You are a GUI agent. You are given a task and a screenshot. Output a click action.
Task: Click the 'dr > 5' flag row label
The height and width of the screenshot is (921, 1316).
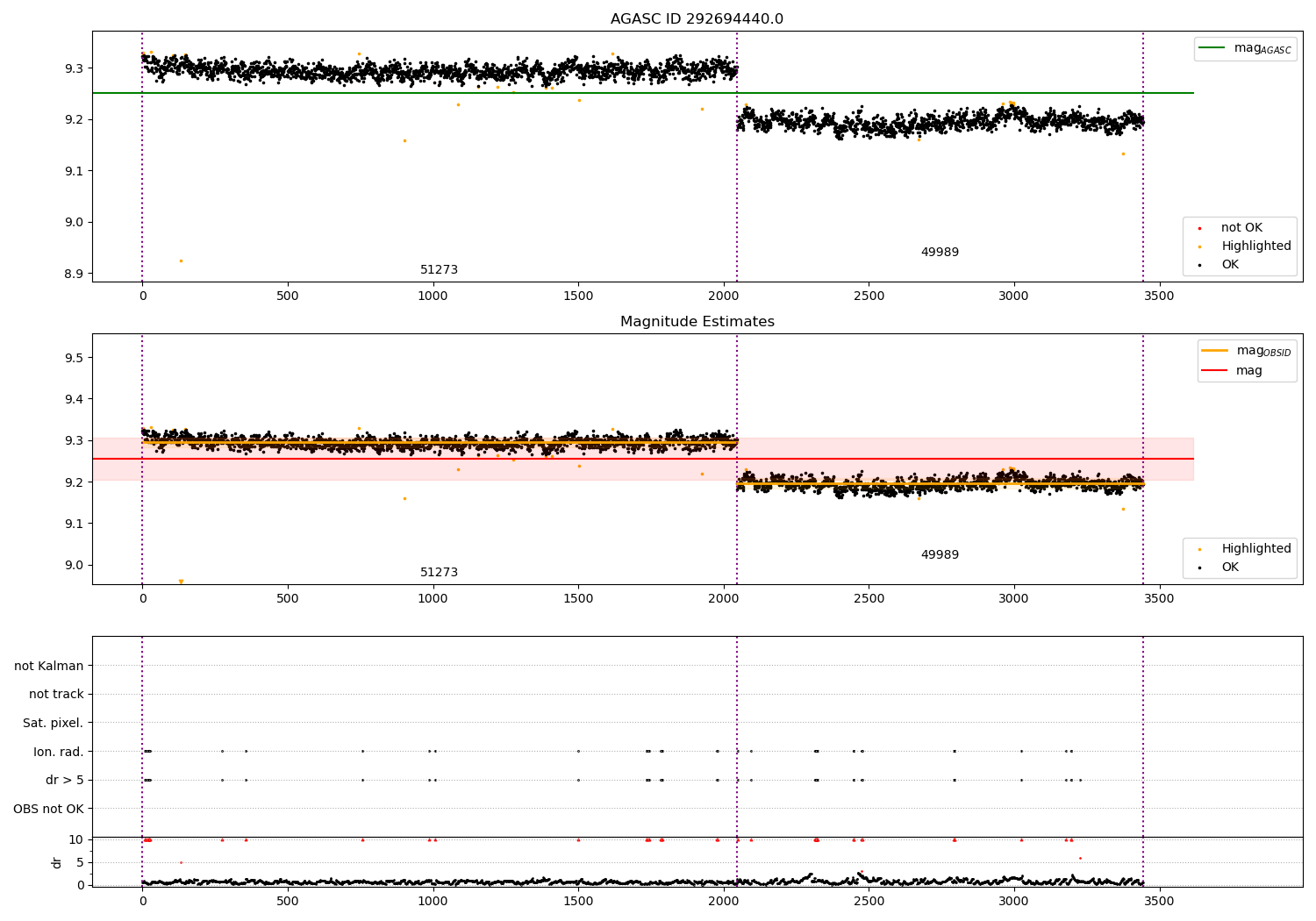click(65, 781)
